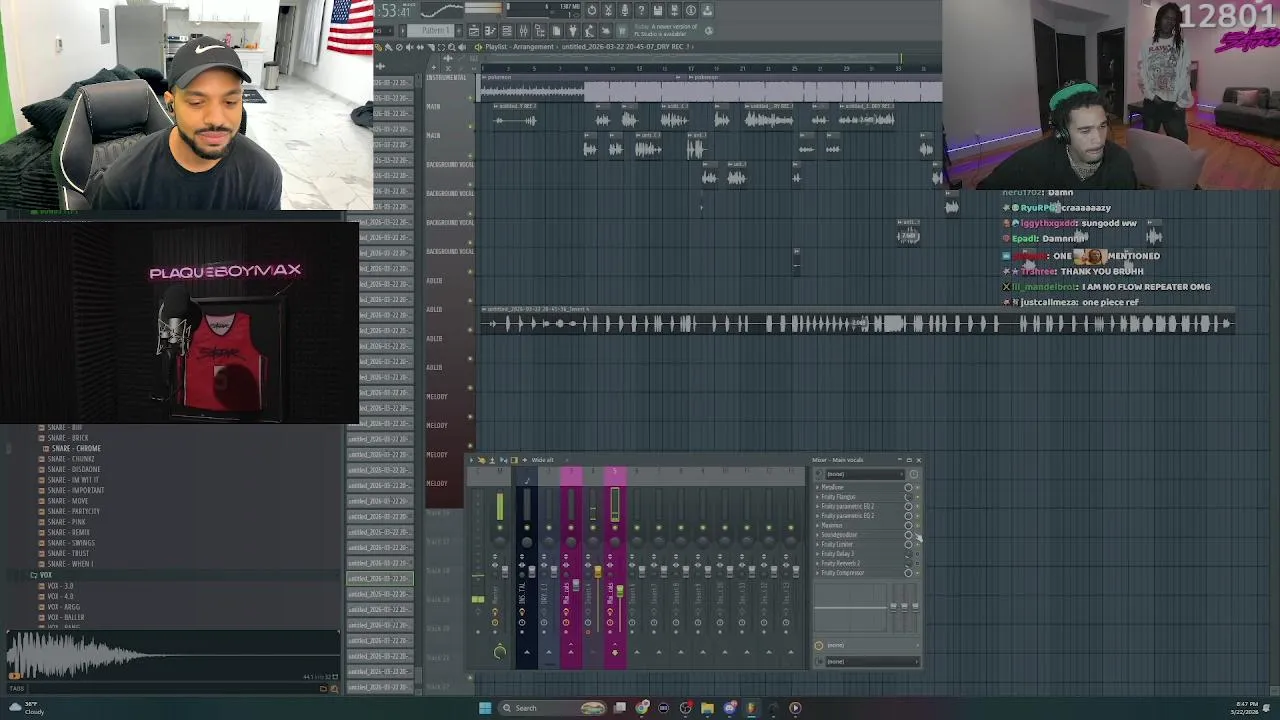Viewport: 1280px width, 720px height.
Task: Click the cut/scissors icon in top toolbar
Action: 608,10
